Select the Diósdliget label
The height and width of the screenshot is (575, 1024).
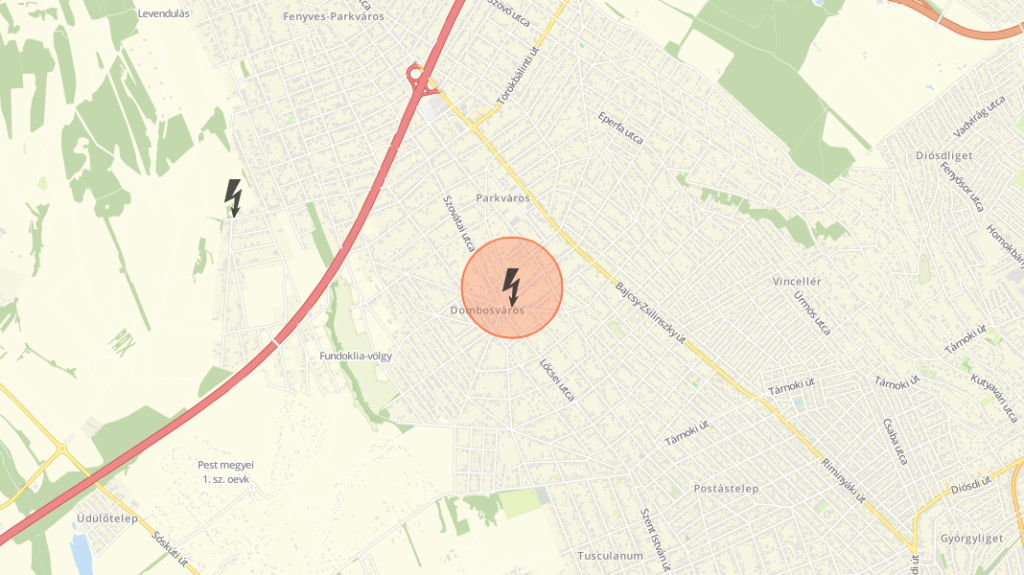944,156
